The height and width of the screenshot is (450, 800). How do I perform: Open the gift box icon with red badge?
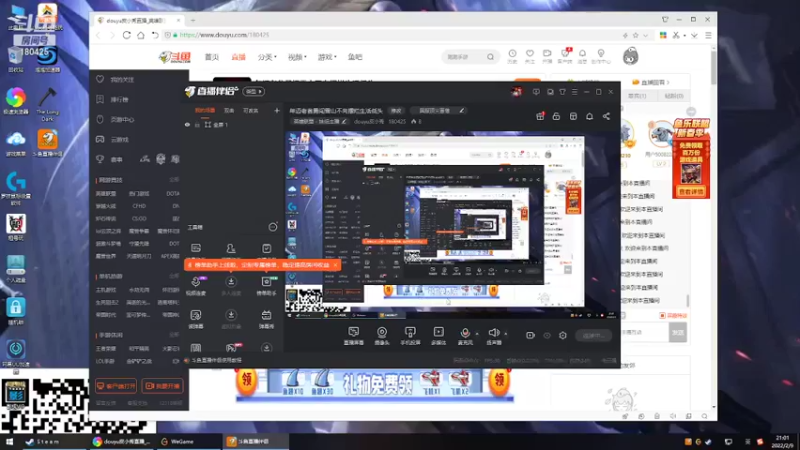(540, 116)
